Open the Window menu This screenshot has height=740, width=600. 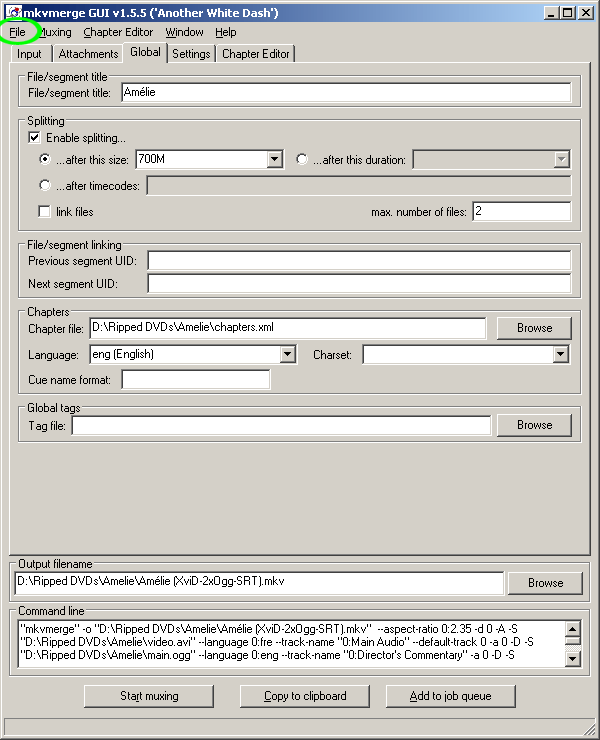[184, 32]
